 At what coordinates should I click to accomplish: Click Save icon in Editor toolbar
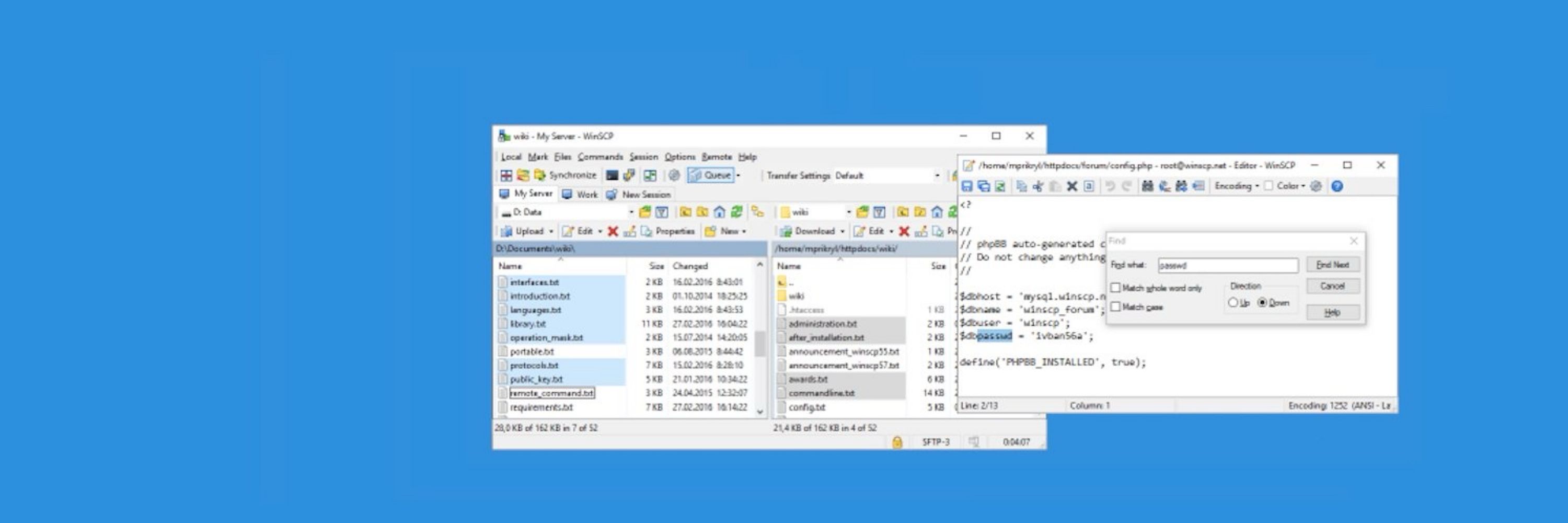966,186
